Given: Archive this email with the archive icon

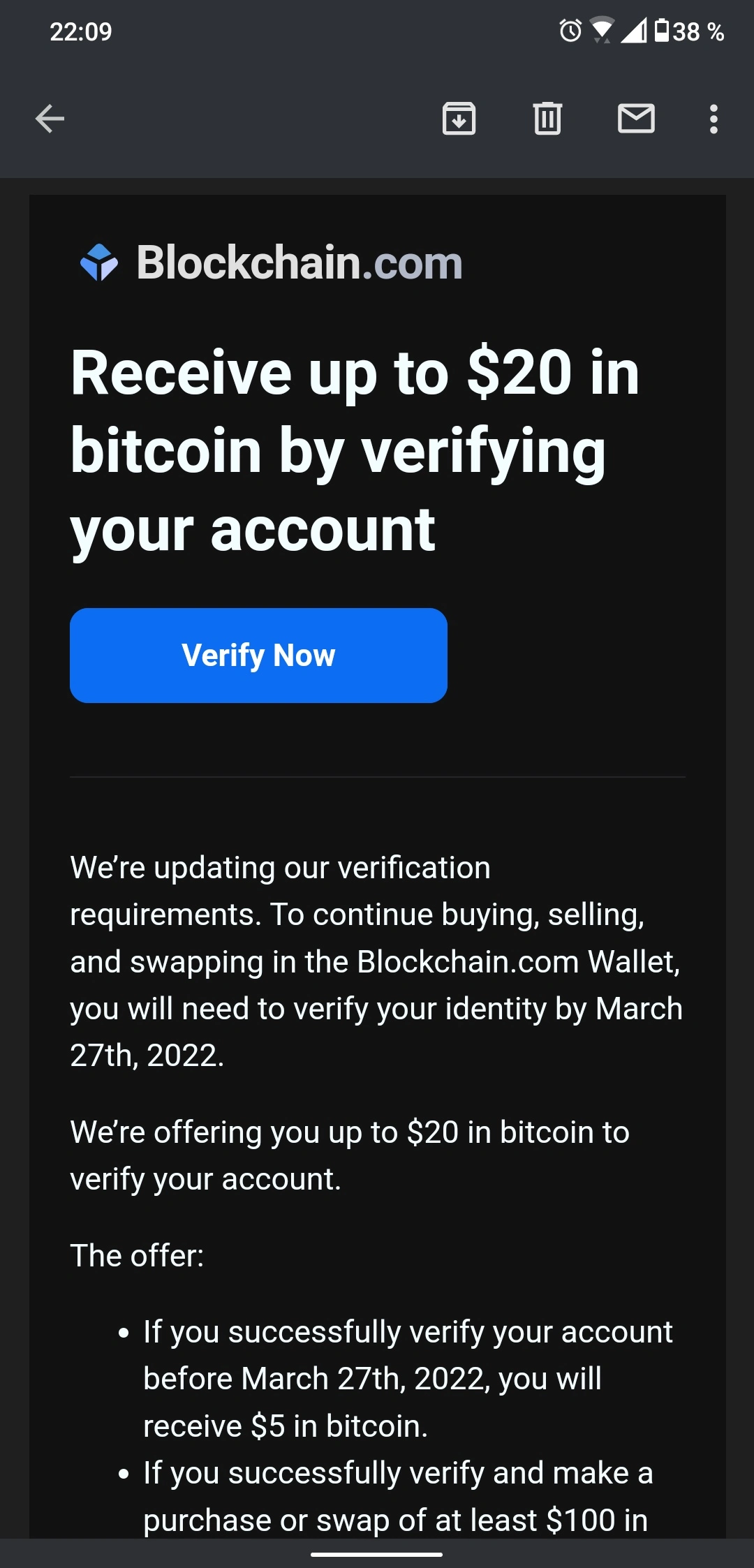Looking at the screenshot, I should tap(459, 118).
